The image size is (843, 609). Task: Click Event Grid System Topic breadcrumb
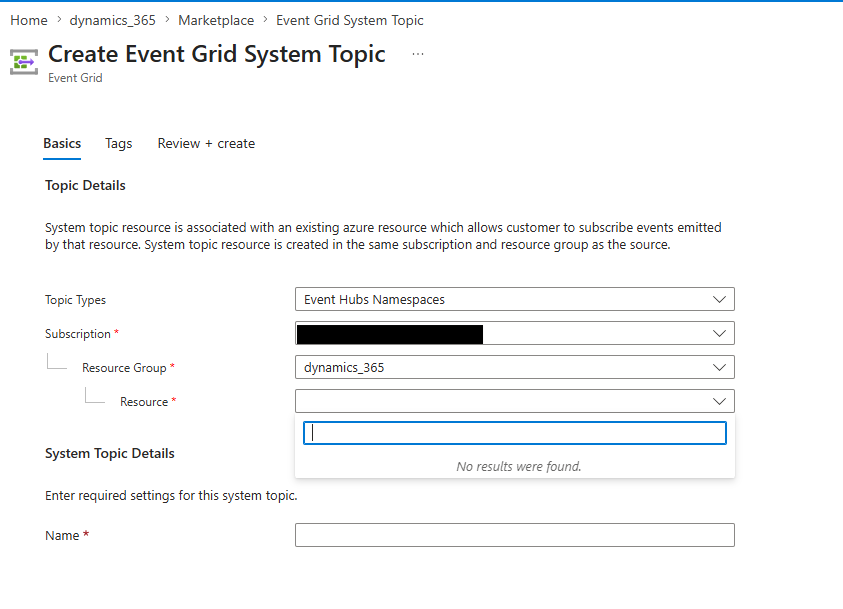click(349, 20)
